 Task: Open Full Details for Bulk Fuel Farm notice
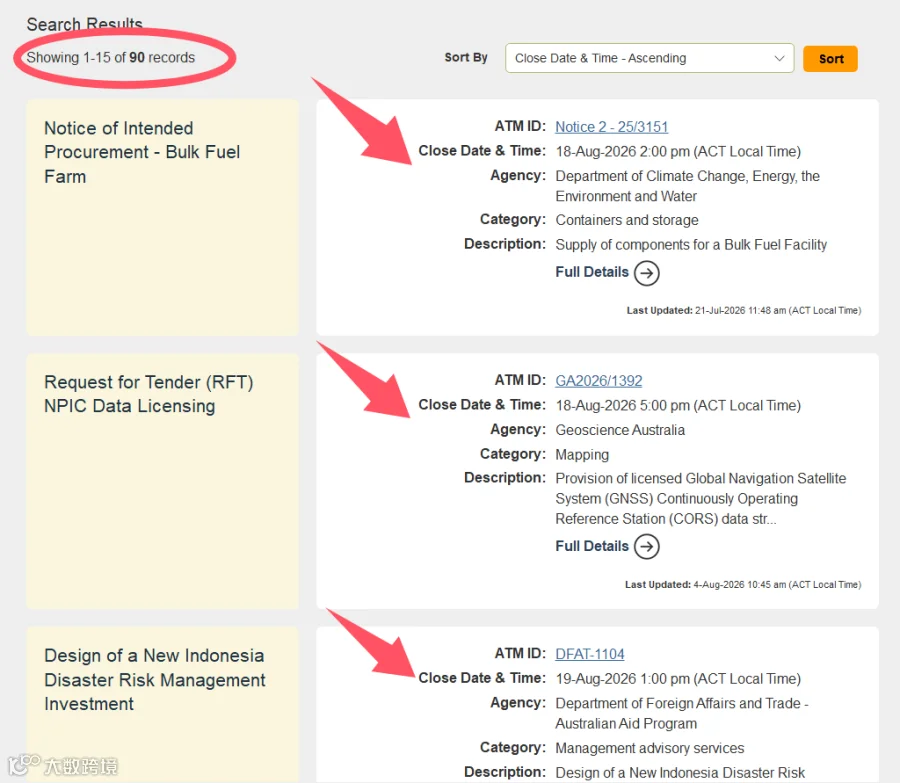coord(592,272)
